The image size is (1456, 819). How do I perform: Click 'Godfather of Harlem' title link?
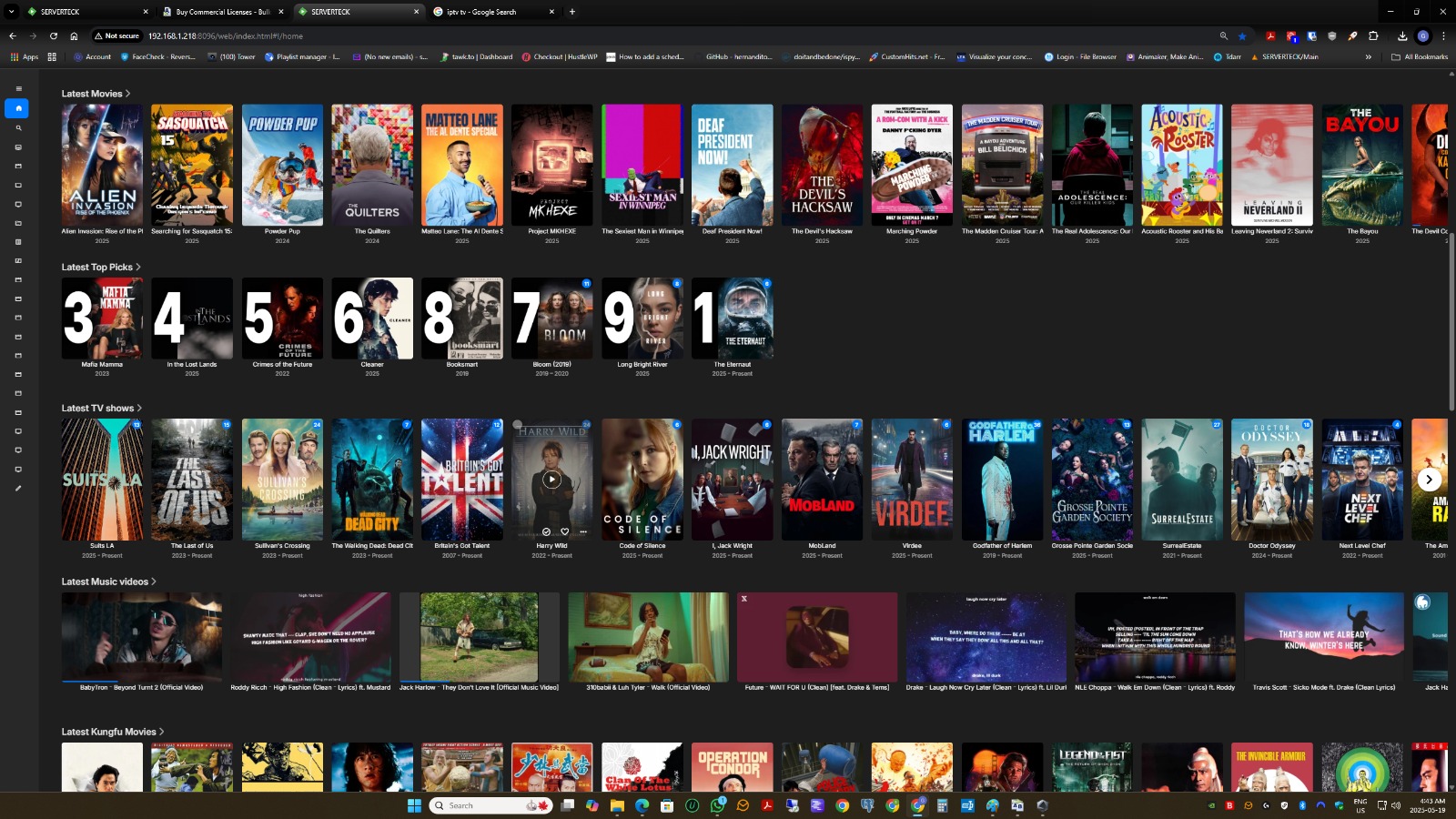[1002, 546]
